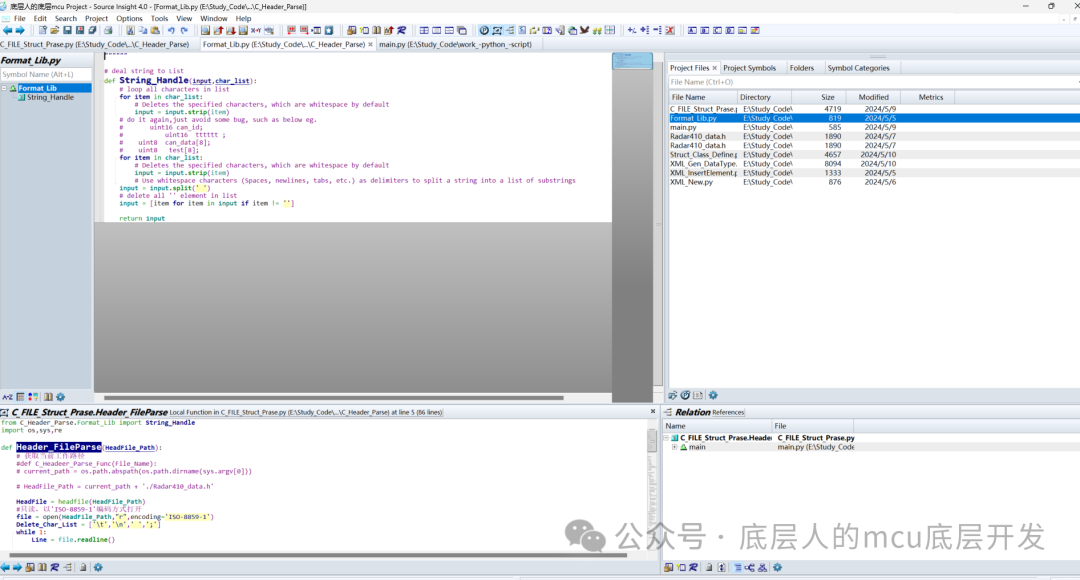Click the code overview scrollbar thumbnail
This screenshot has height=580, width=1080.
632,61
